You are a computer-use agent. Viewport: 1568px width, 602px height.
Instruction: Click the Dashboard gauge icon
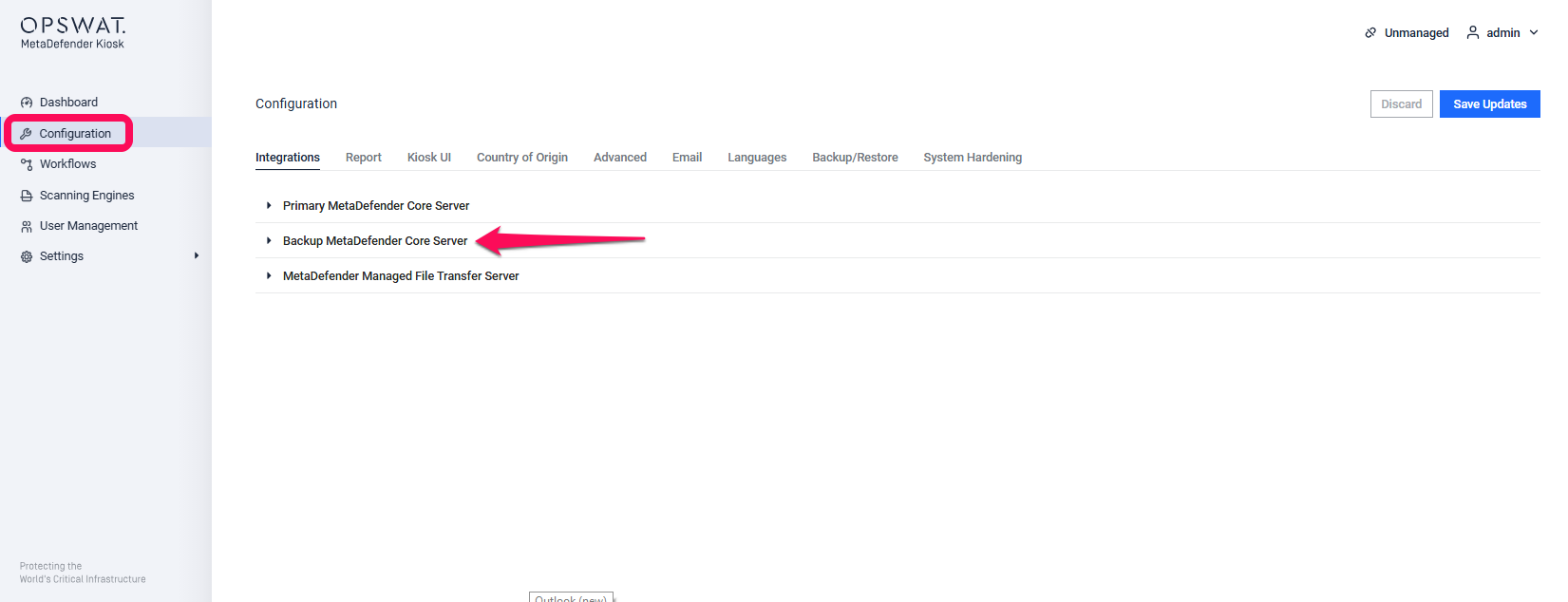tap(27, 103)
